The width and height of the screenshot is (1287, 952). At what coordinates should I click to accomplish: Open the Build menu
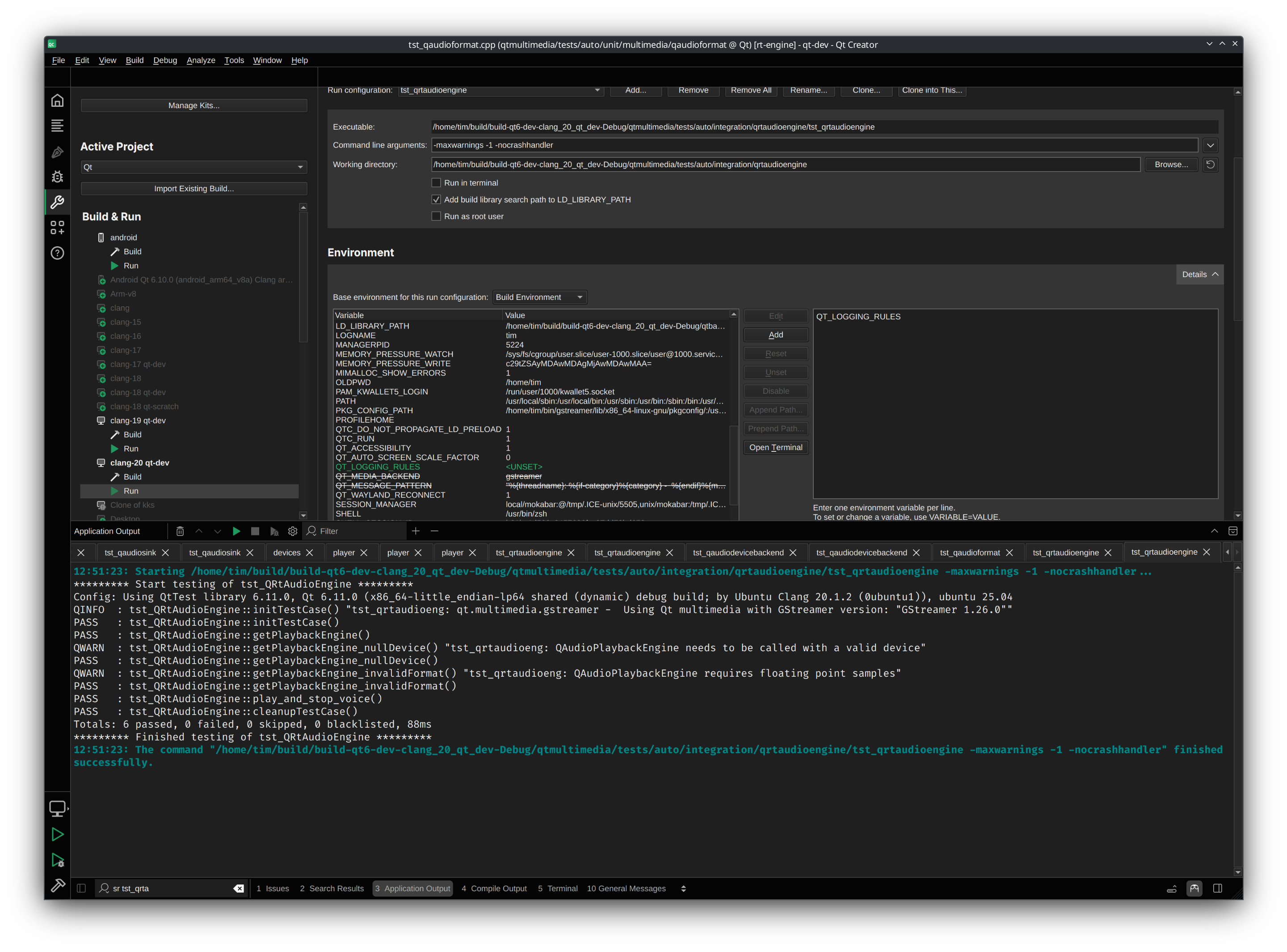(x=134, y=60)
